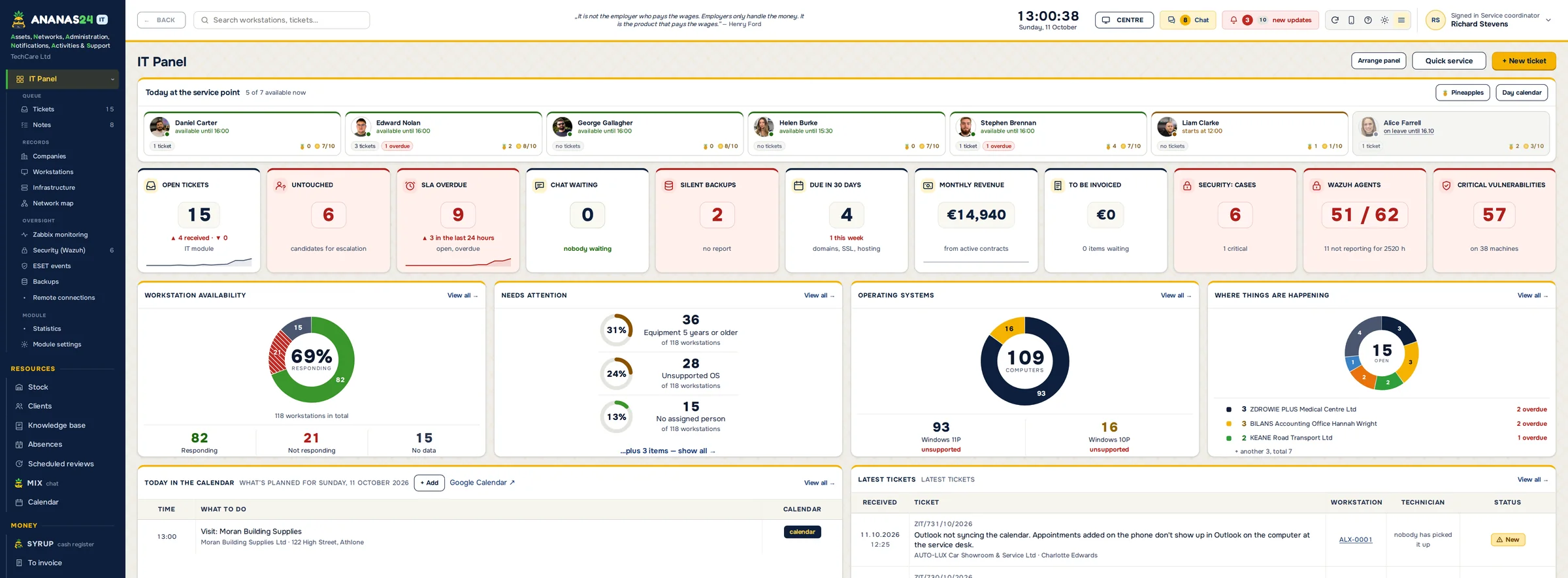The image size is (1568, 578).
Task: Collapse the IT Panel sidebar section
Action: (112, 80)
